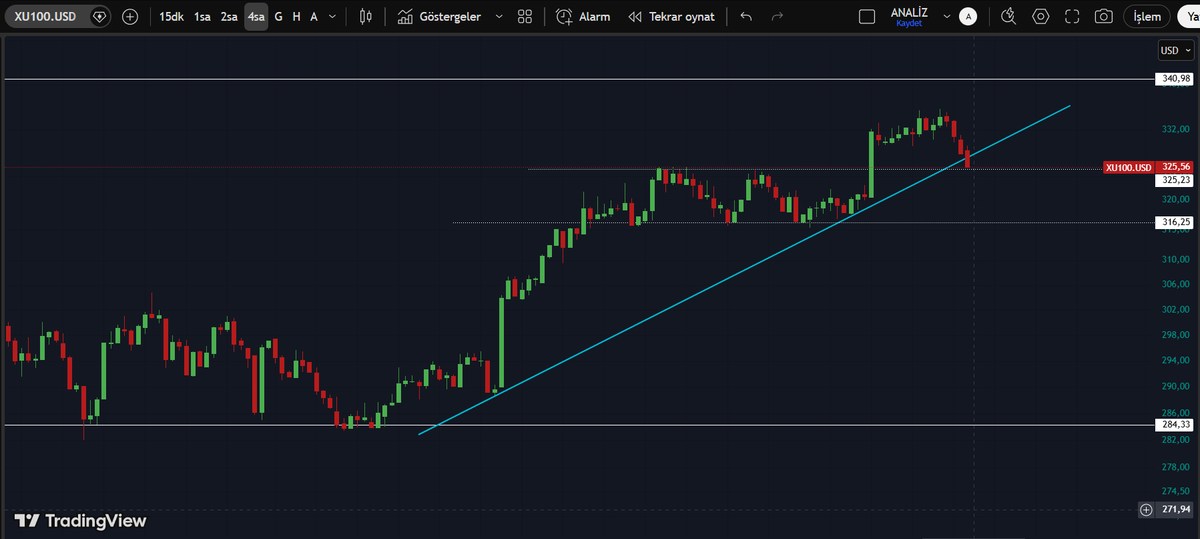Switch to the H weekly interval
The height and width of the screenshot is (539, 1200).
click(297, 17)
